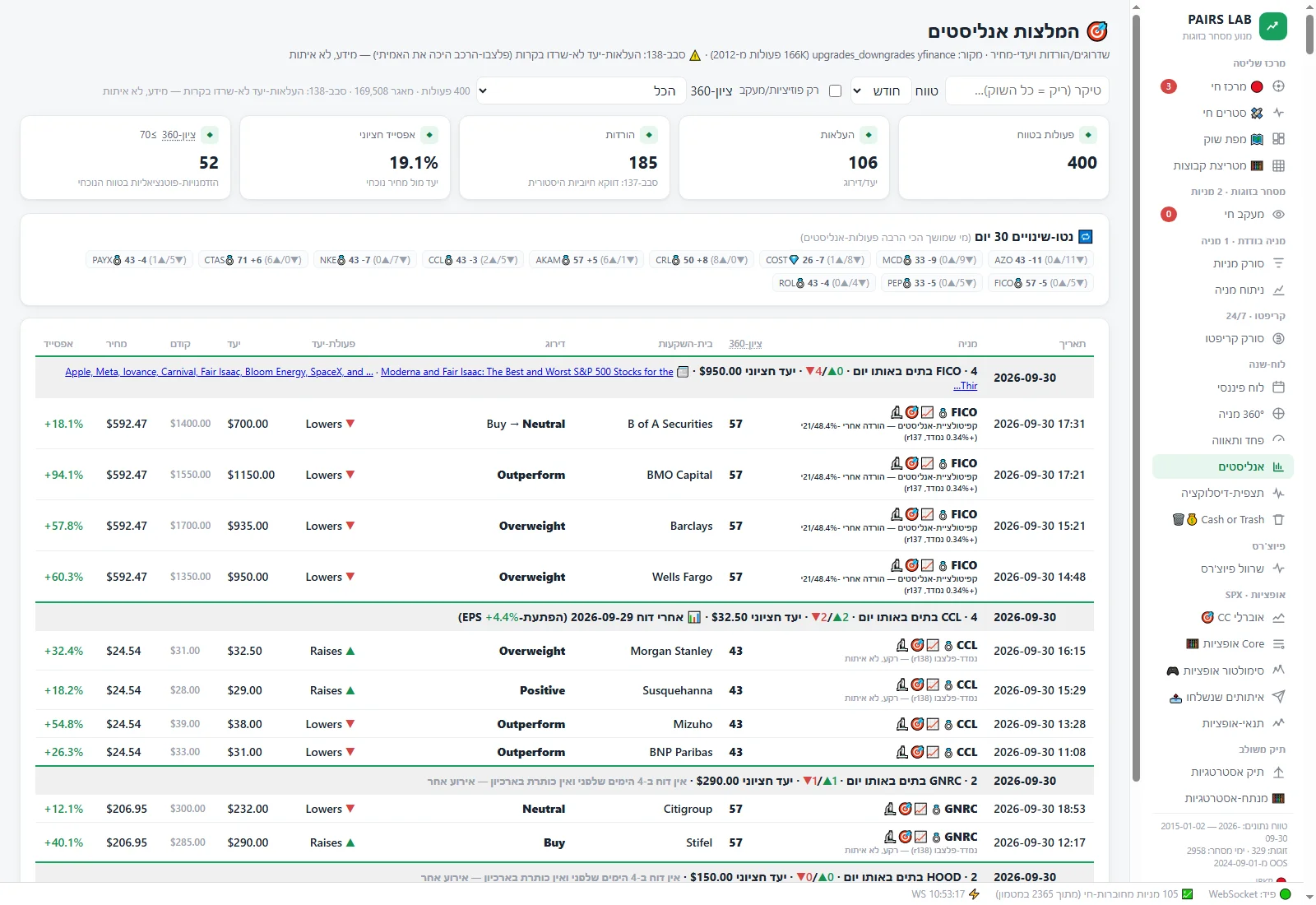Image resolution: width=1316 pixels, height=905 pixels.
Task: Click the COST 26 -7 chip
Action: click(814, 260)
